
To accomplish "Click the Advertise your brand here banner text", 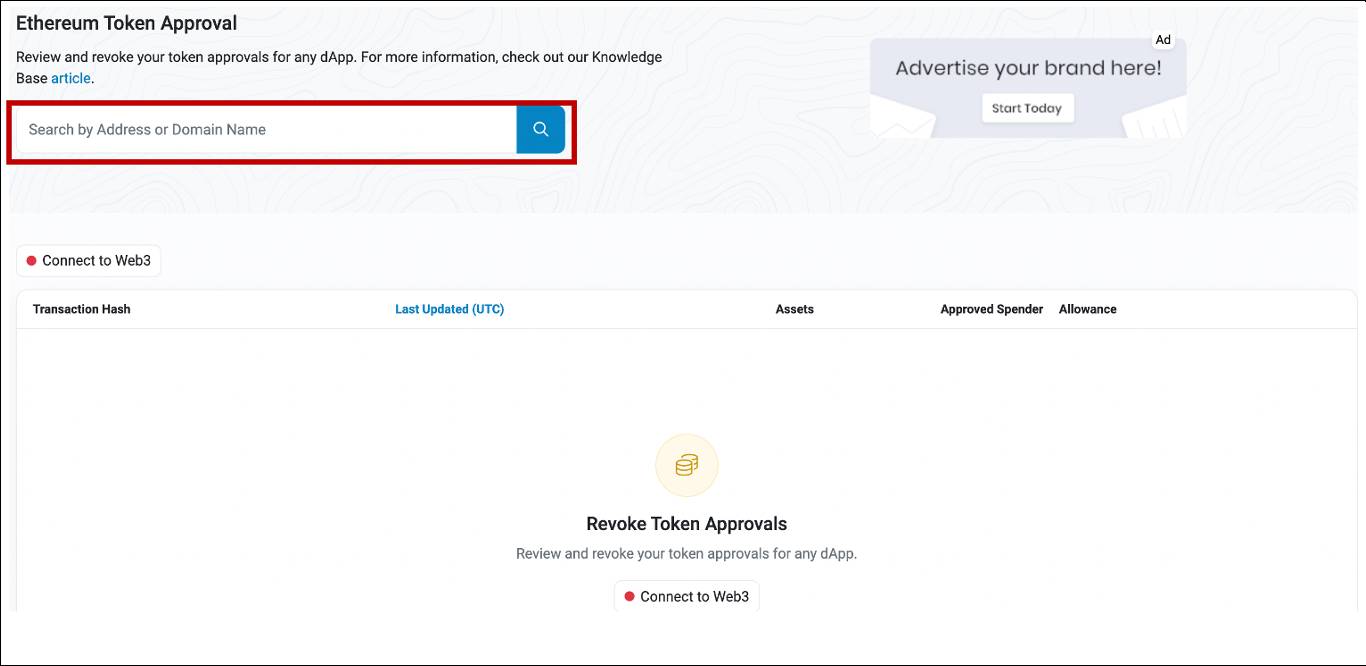I will click(x=1028, y=68).
